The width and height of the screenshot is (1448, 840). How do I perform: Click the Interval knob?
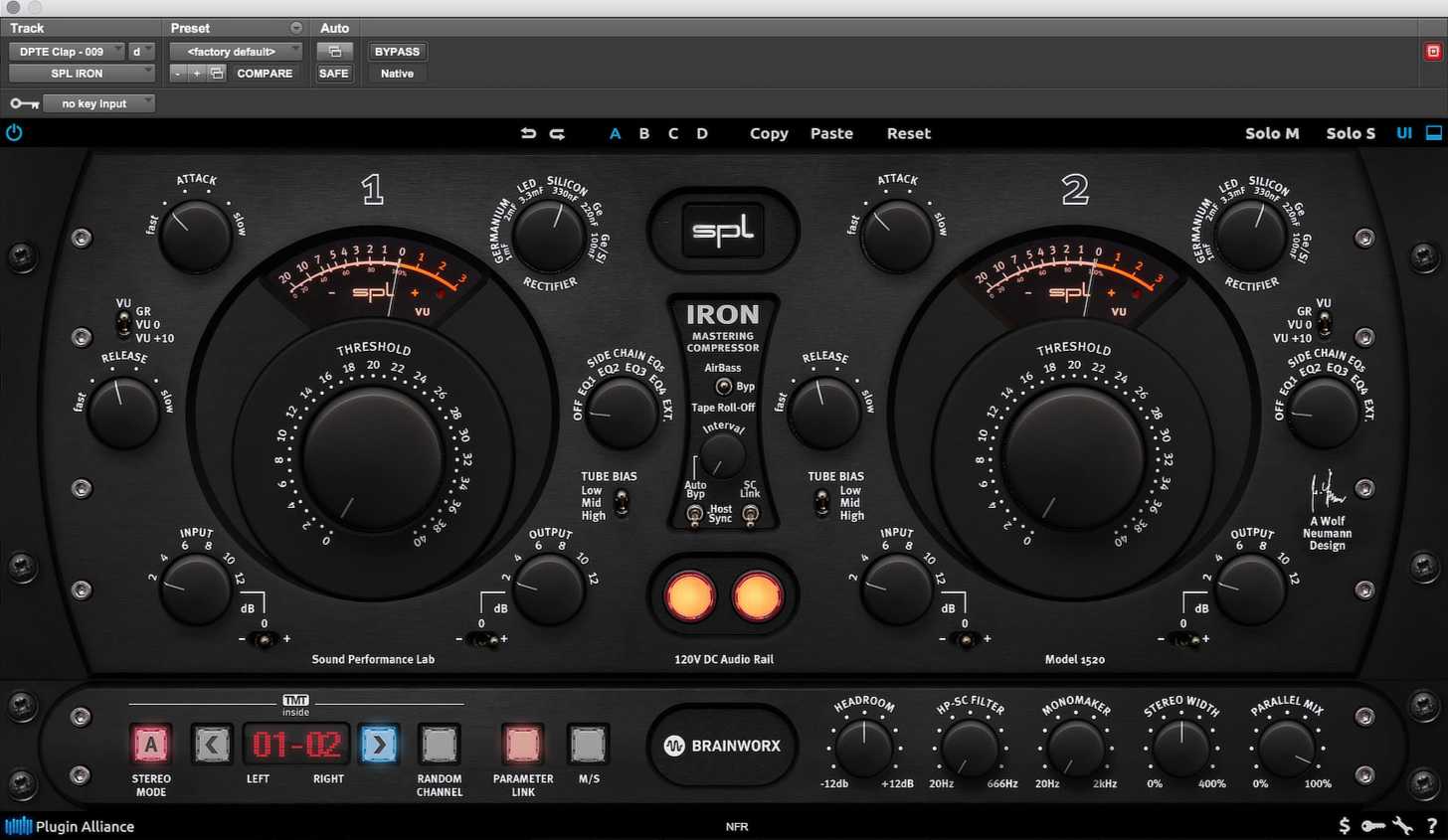point(723,456)
